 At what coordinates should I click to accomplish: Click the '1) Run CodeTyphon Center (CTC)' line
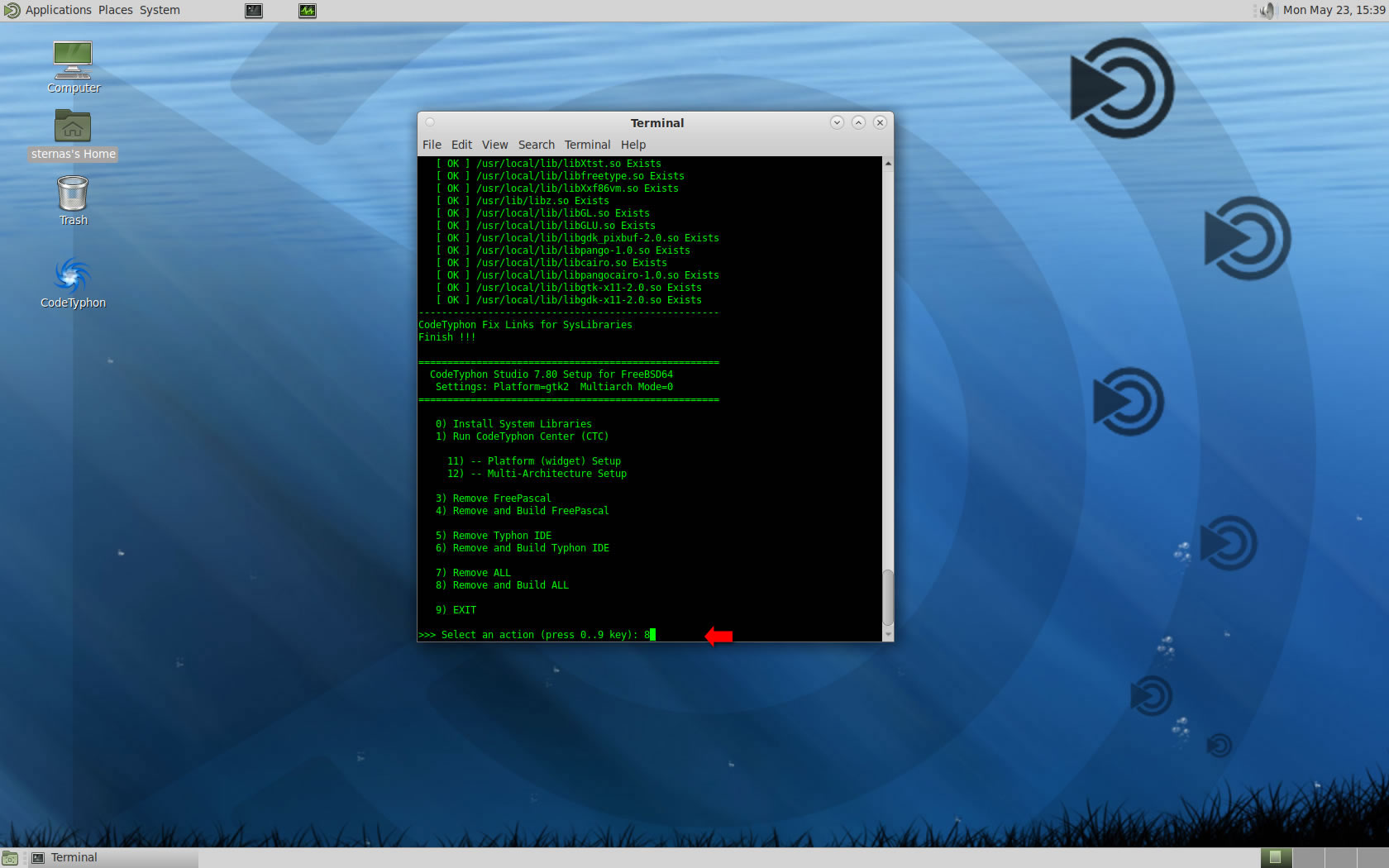pyautogui.click(x=522, y=436)
